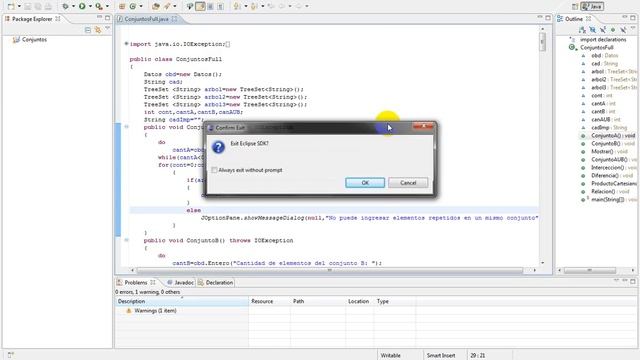Image resolution: width=640 pixels, height=360 pixels.
Task: Click the Resource column header
Action: click(x=269, y=301)
